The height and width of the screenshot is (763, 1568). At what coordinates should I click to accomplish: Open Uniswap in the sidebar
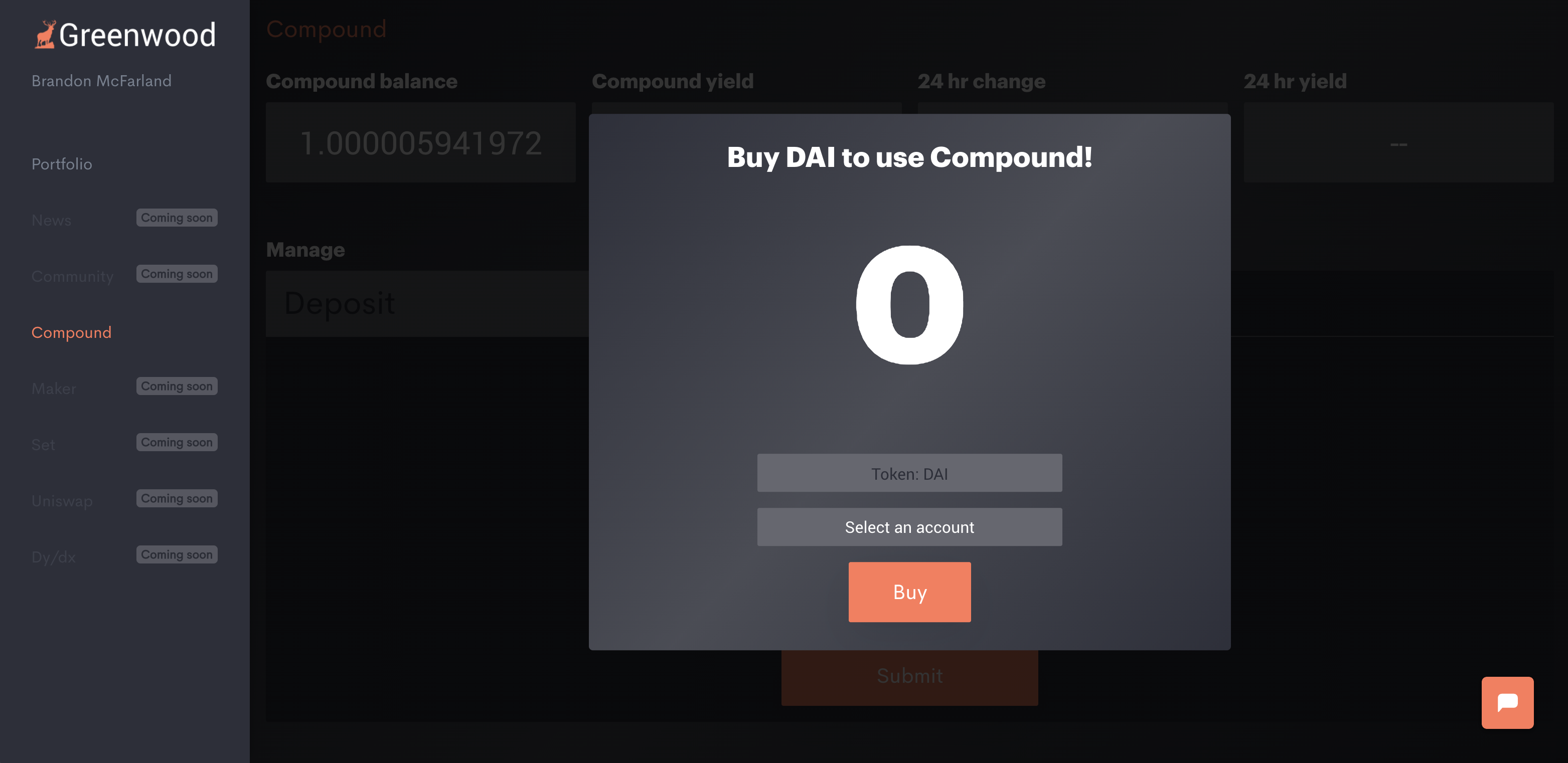62,501
